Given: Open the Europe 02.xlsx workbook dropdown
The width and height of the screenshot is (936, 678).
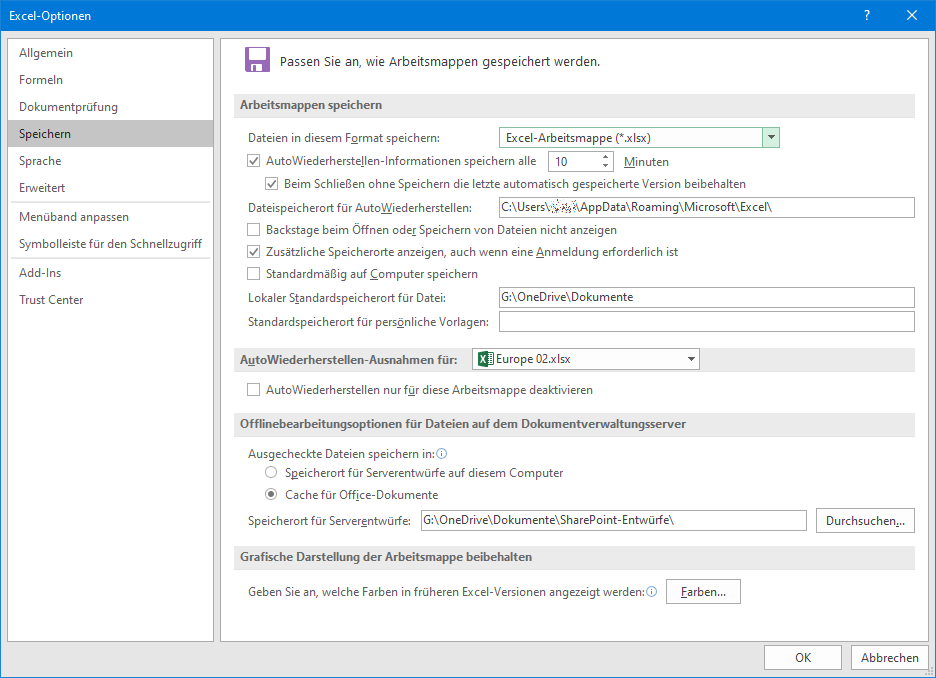Looking at the screenshot, I should [586, 359].
